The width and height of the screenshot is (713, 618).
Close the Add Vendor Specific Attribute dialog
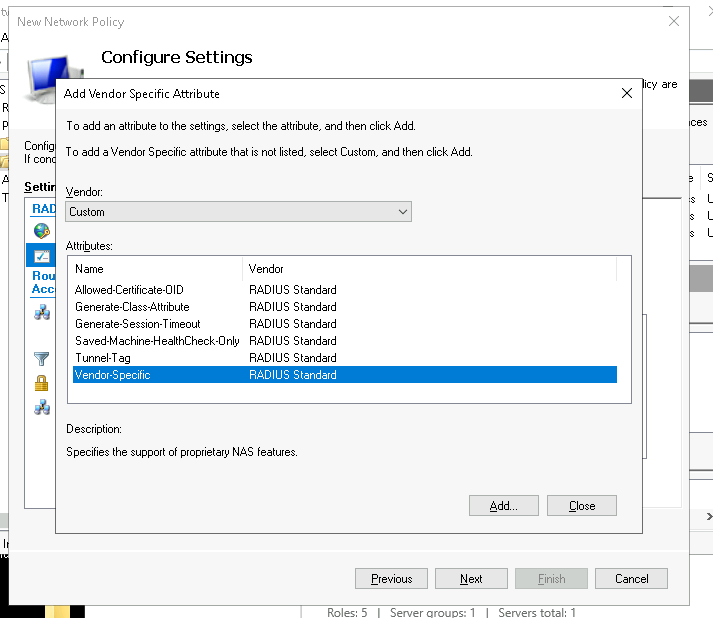coord(627,93)
